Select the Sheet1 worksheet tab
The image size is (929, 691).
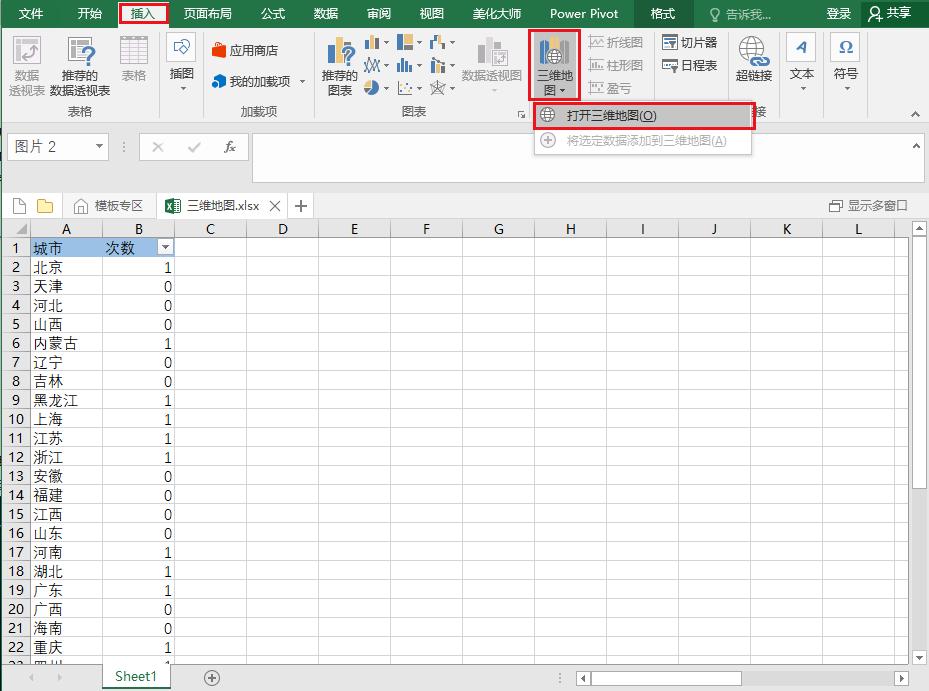click(136, 676)
